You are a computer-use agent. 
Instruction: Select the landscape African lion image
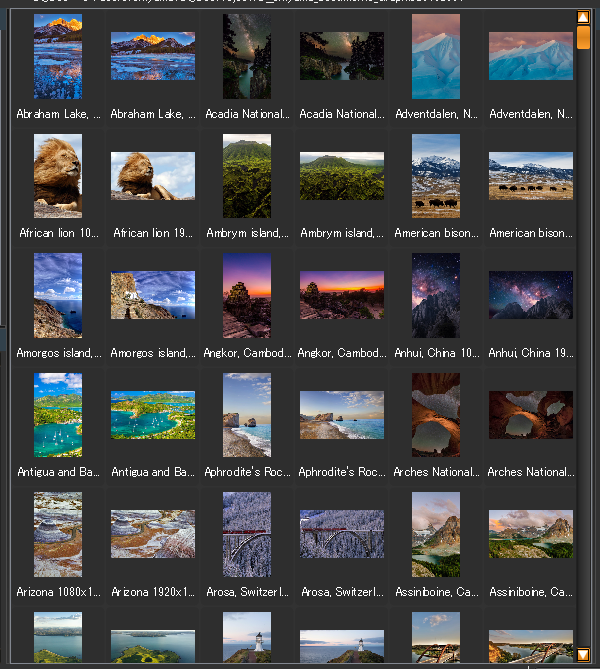pyautogui.click(x=153, y=176)
